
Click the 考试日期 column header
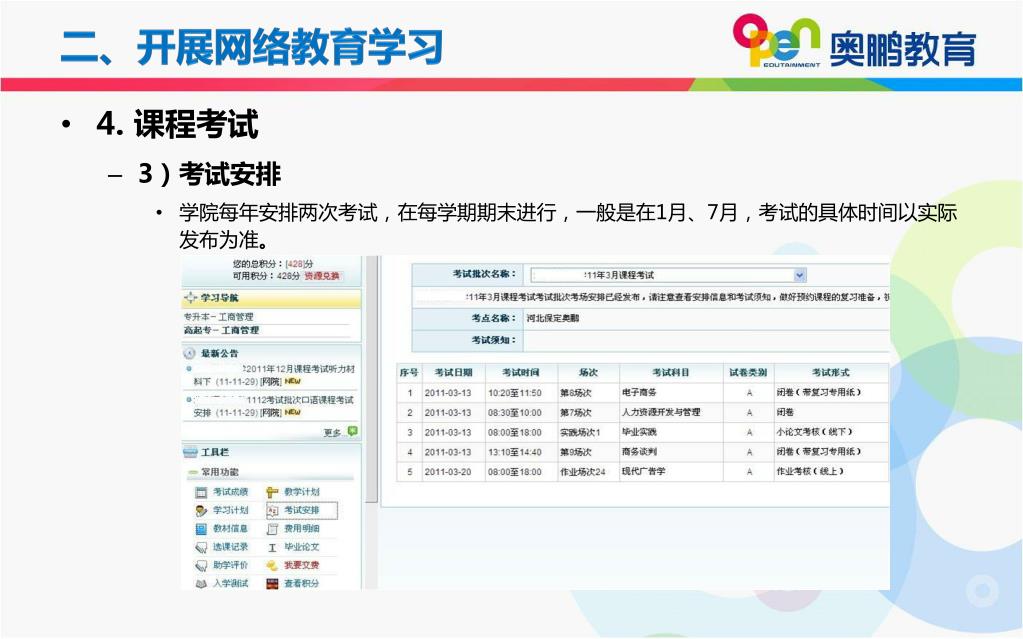tap(453, 373)
